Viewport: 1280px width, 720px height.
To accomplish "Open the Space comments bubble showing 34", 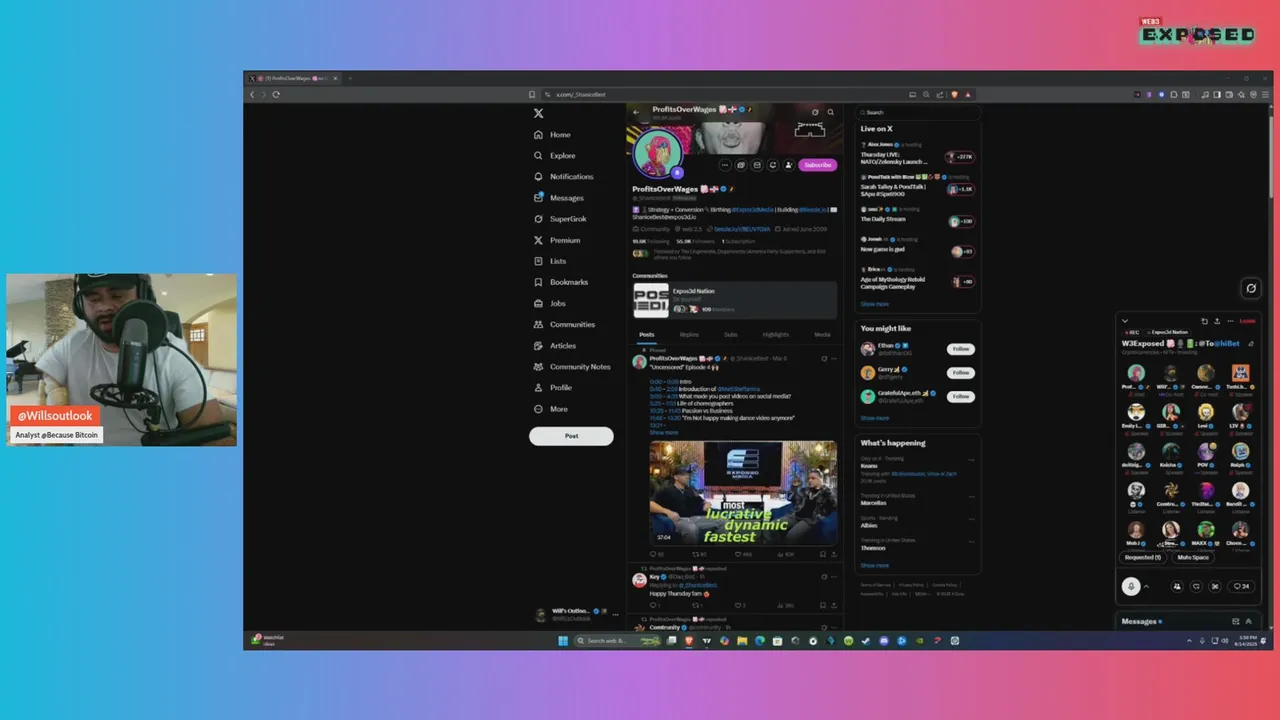I will [x=1241, y=587].
